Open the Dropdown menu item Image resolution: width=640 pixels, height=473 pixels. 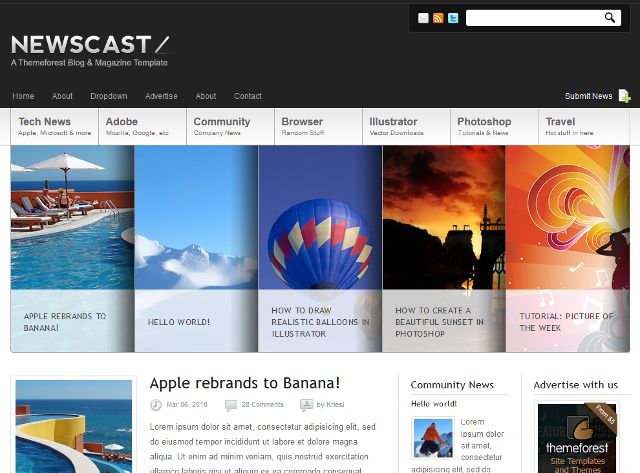(109, 96)
